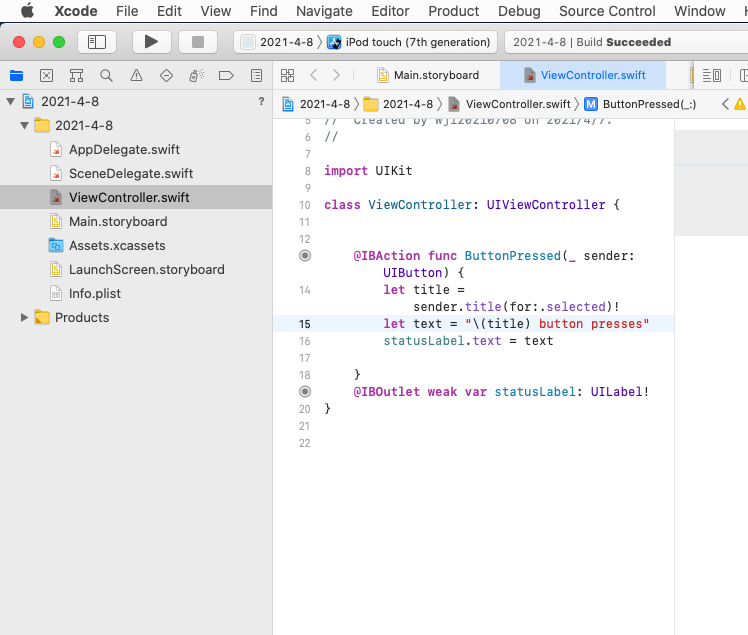Click the IBAction connection circle for ButtonPressed
The image size is (748, 635).
pos(305,256)
